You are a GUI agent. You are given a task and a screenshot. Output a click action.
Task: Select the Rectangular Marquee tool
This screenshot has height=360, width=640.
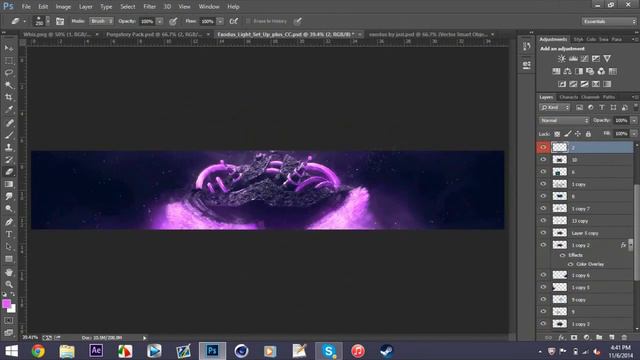[x=9, y=61]
